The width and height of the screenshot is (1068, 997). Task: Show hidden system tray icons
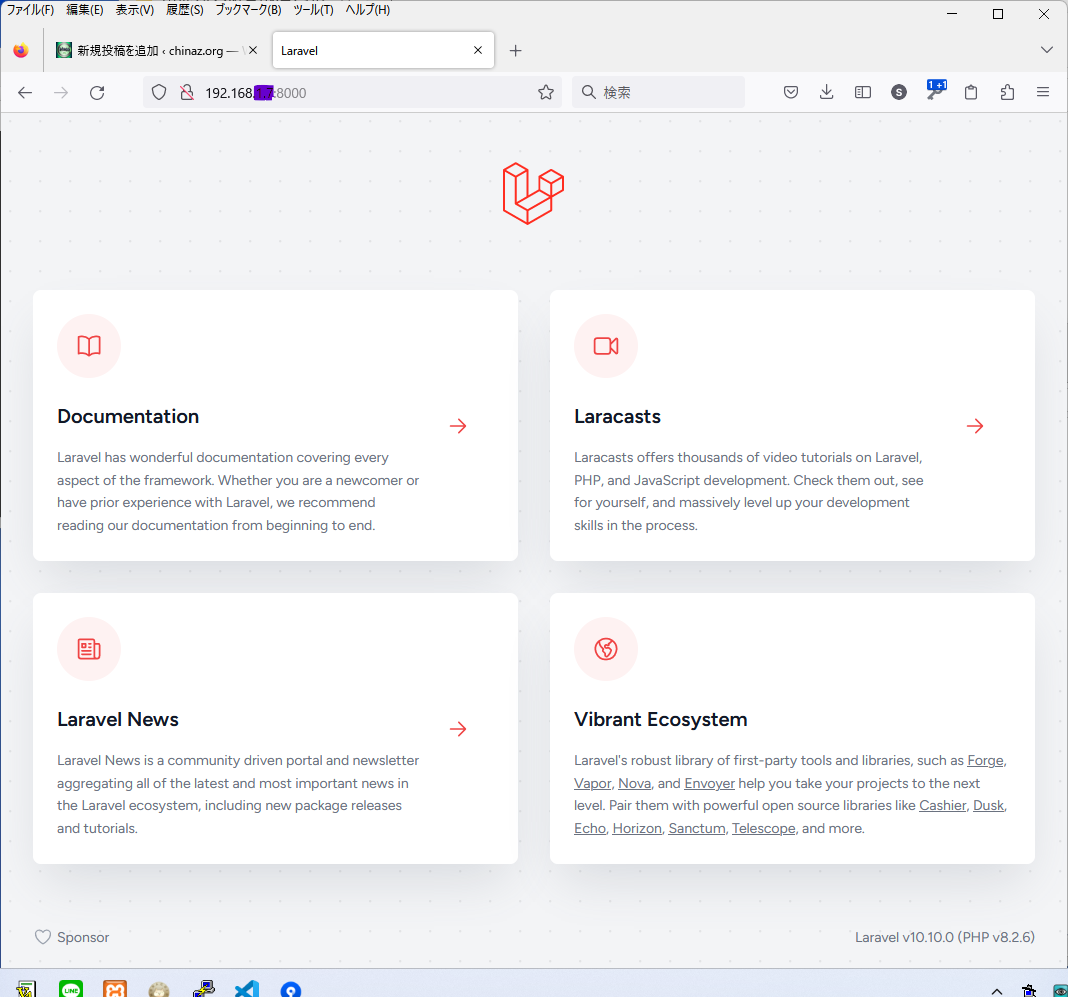[996, 991]
